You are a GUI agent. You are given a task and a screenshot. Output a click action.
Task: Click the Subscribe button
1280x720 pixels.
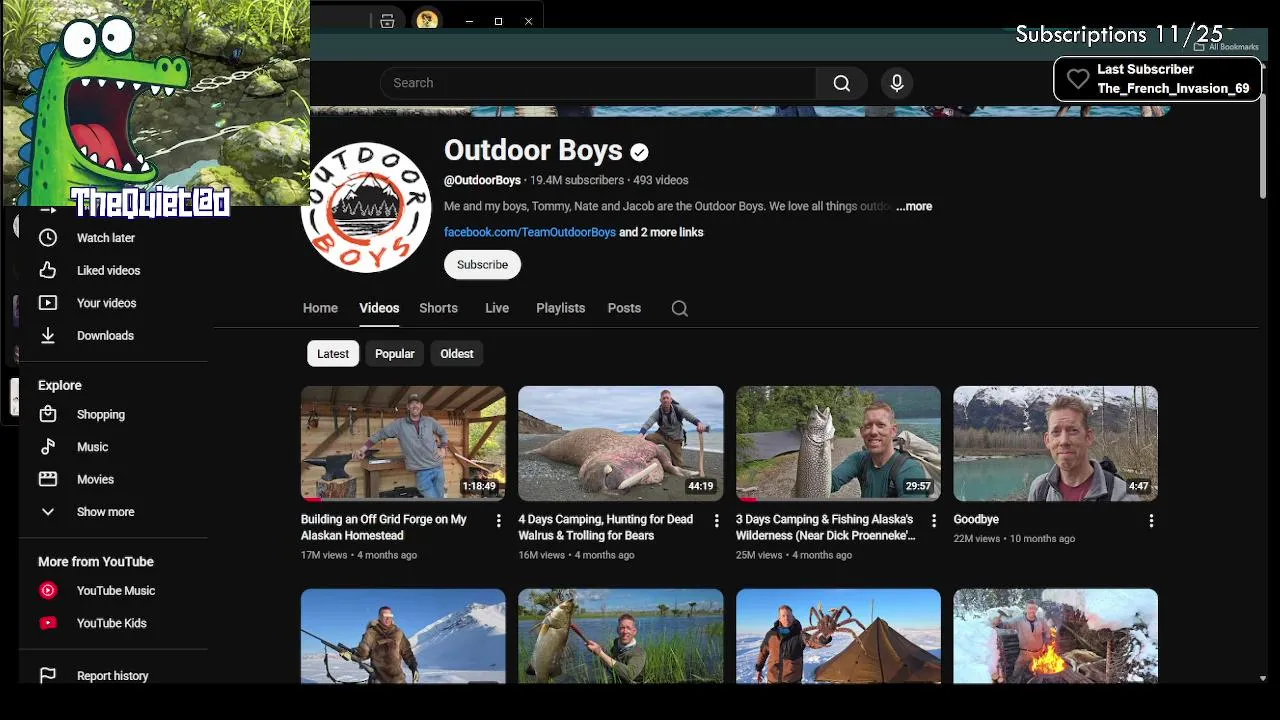click(x=482, y=265)
